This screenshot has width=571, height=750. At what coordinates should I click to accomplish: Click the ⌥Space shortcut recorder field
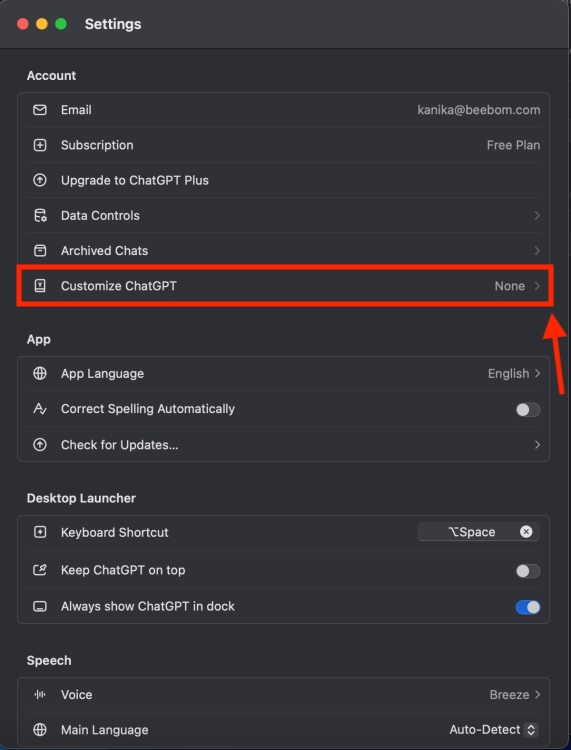click(x=478, y=532)
